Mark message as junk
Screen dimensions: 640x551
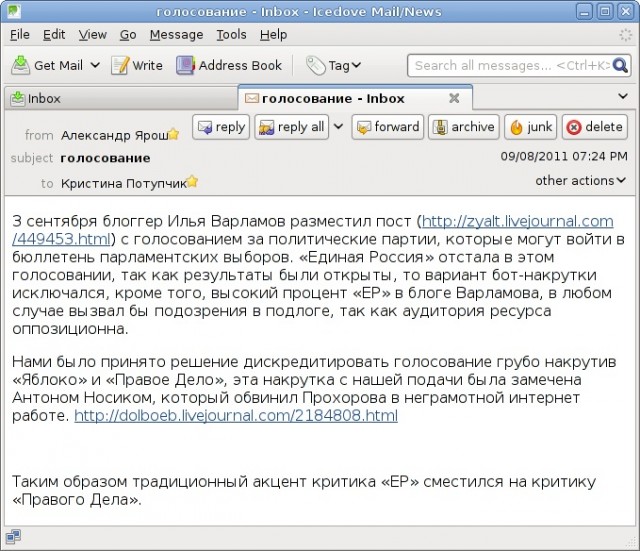coord(531,127)
